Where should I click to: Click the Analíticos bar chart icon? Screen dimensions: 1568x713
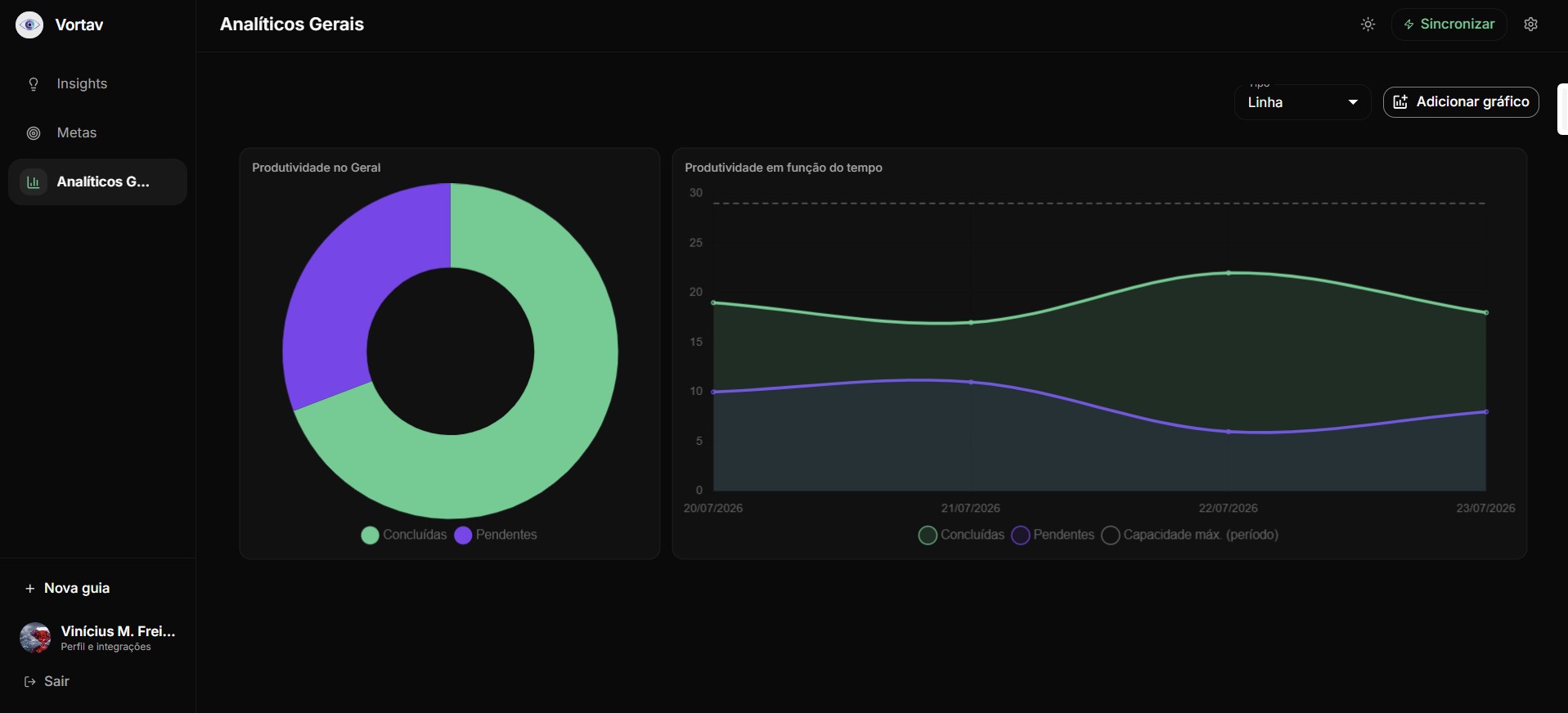(x=34, y=182)
